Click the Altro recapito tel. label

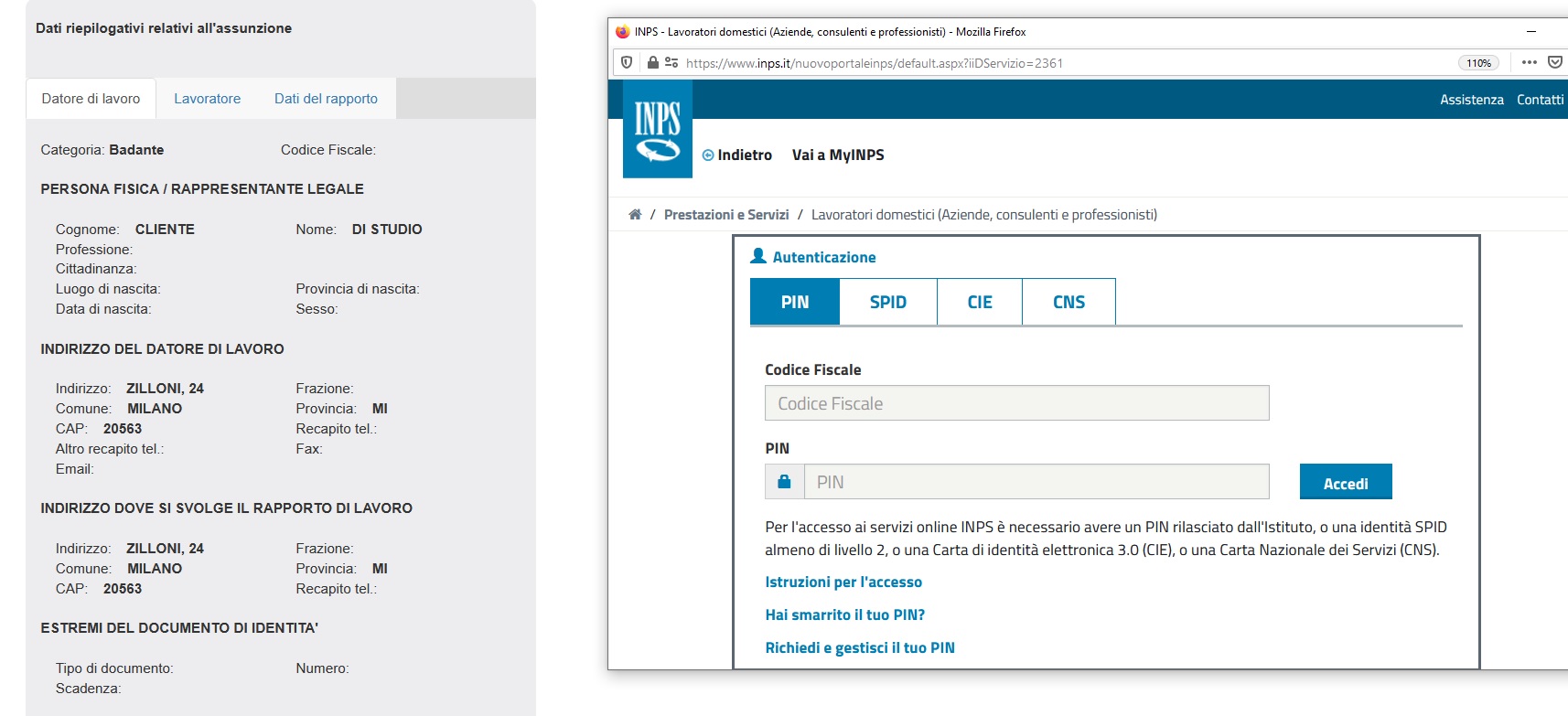click(110, 448)
